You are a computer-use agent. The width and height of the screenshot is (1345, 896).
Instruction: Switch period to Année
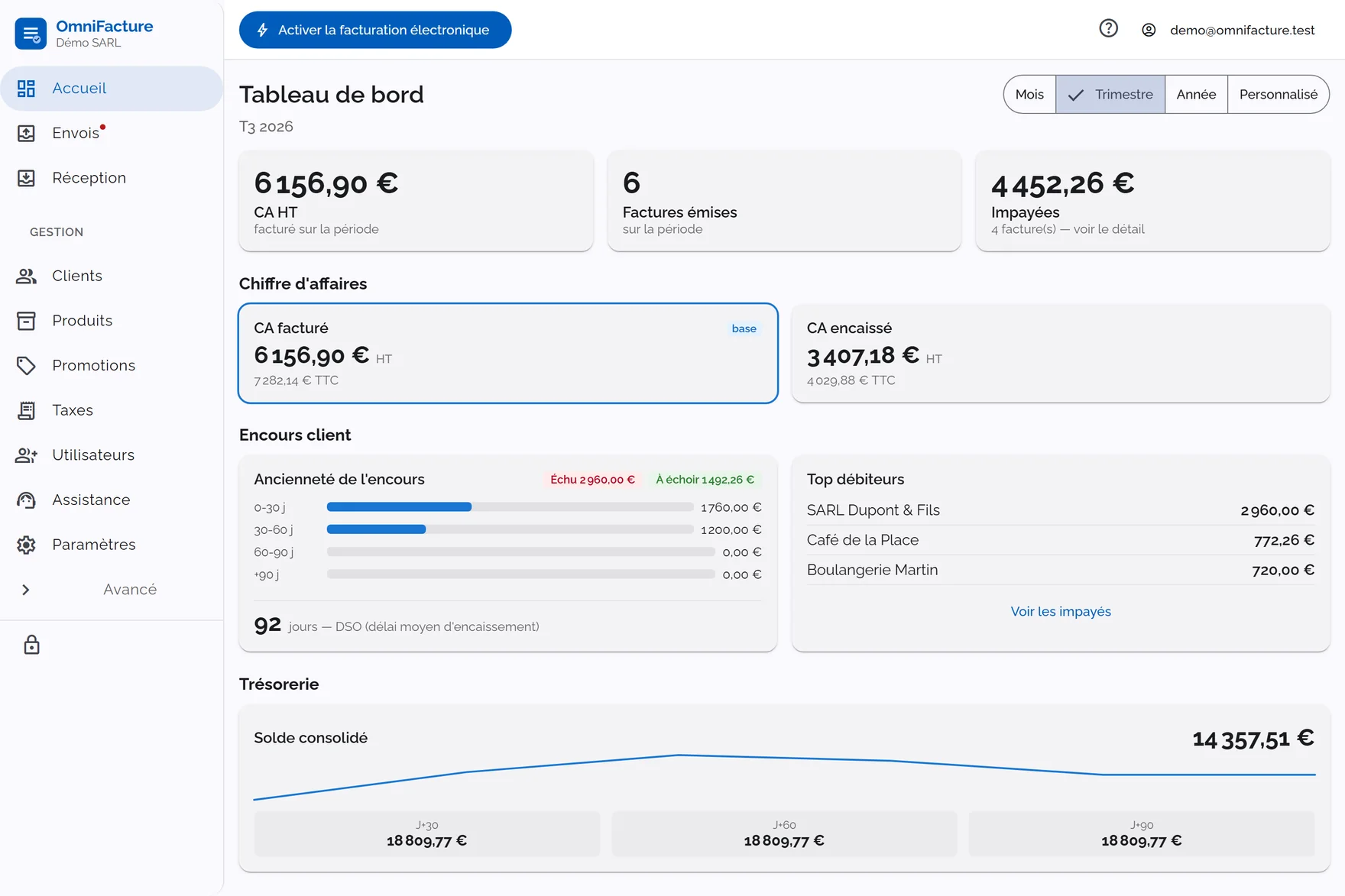(1196, 94)
